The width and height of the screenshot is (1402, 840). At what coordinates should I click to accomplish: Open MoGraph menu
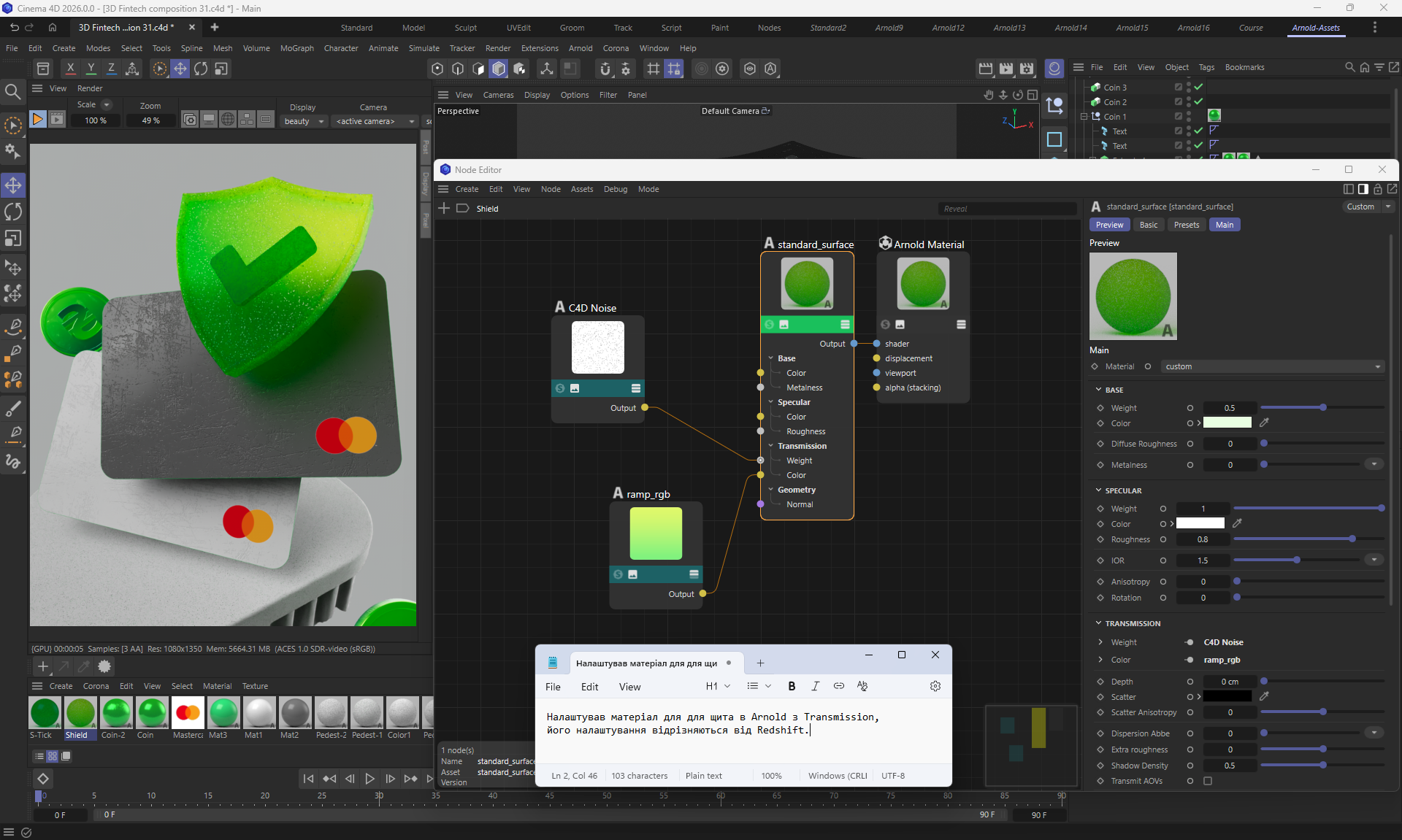pyautogui.click(x=296, y=48)
